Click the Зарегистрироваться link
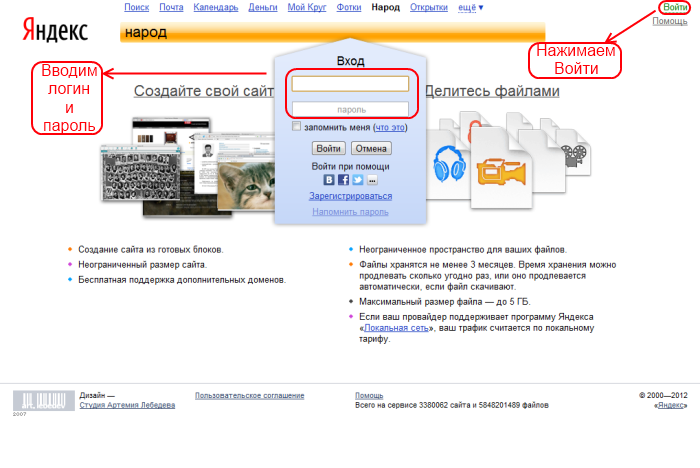This screenshot has width=700, height=468. pyautogui.click(x=350, y=196)
